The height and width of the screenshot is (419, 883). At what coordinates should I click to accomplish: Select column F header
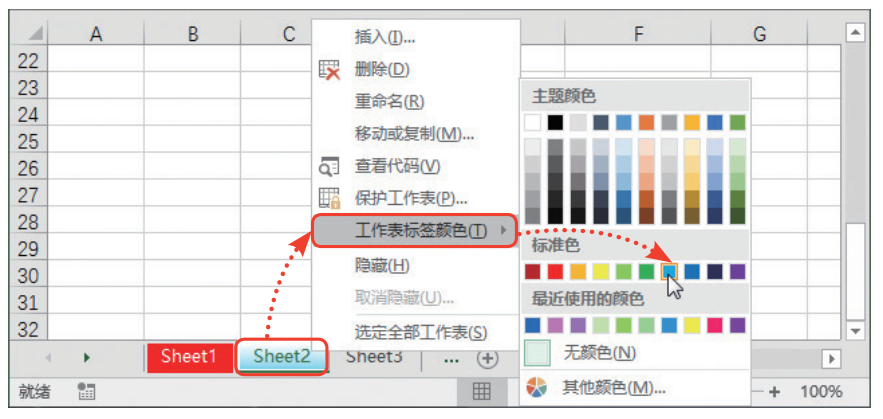638,34
